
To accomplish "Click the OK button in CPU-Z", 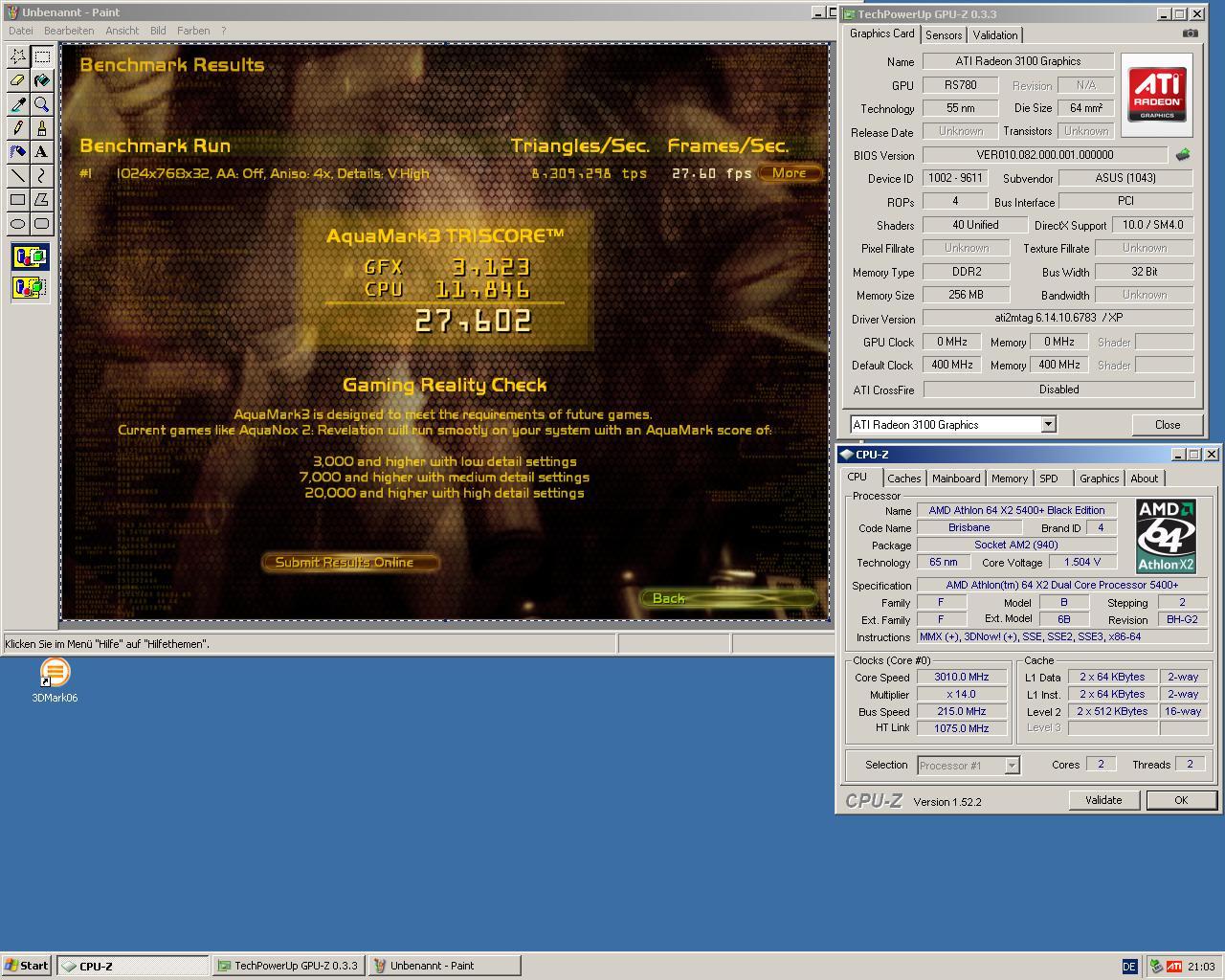I will [x=1181, y=800].
